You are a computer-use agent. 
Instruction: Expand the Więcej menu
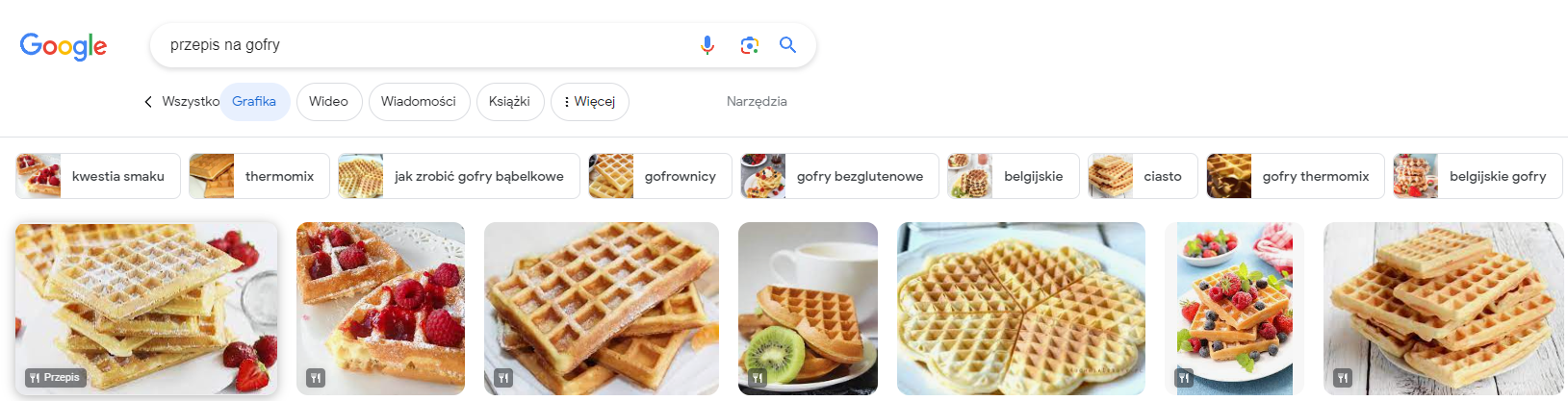tap(589, 102)
